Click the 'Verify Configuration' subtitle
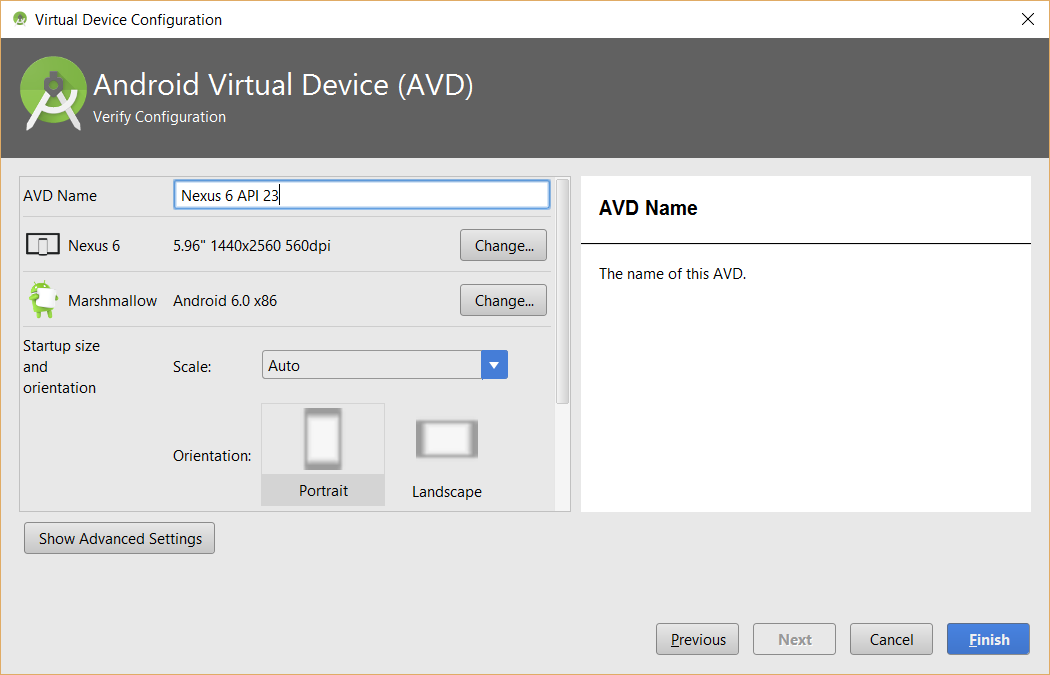 [x=159, y=117]
